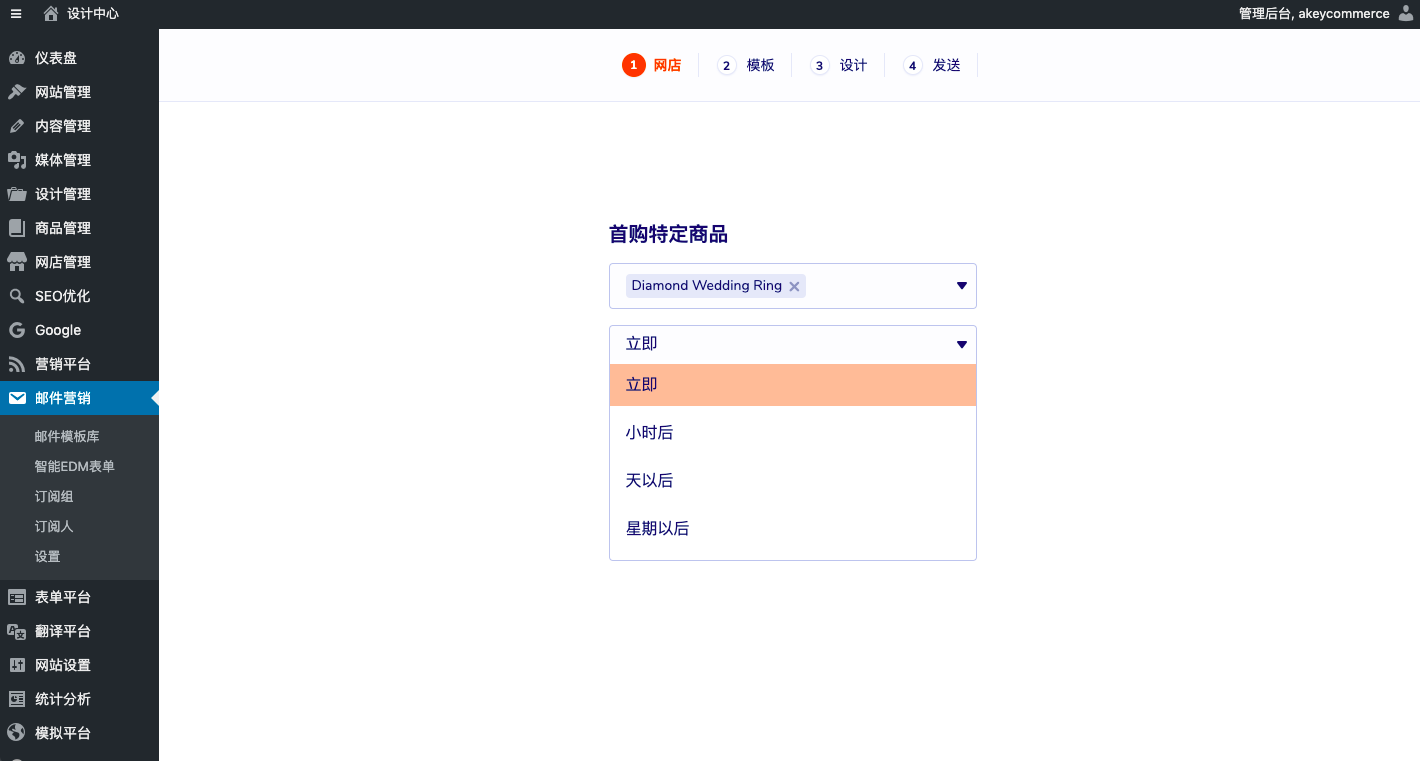Collapse the 立即 timing dropdown arrow

(961, 344)
